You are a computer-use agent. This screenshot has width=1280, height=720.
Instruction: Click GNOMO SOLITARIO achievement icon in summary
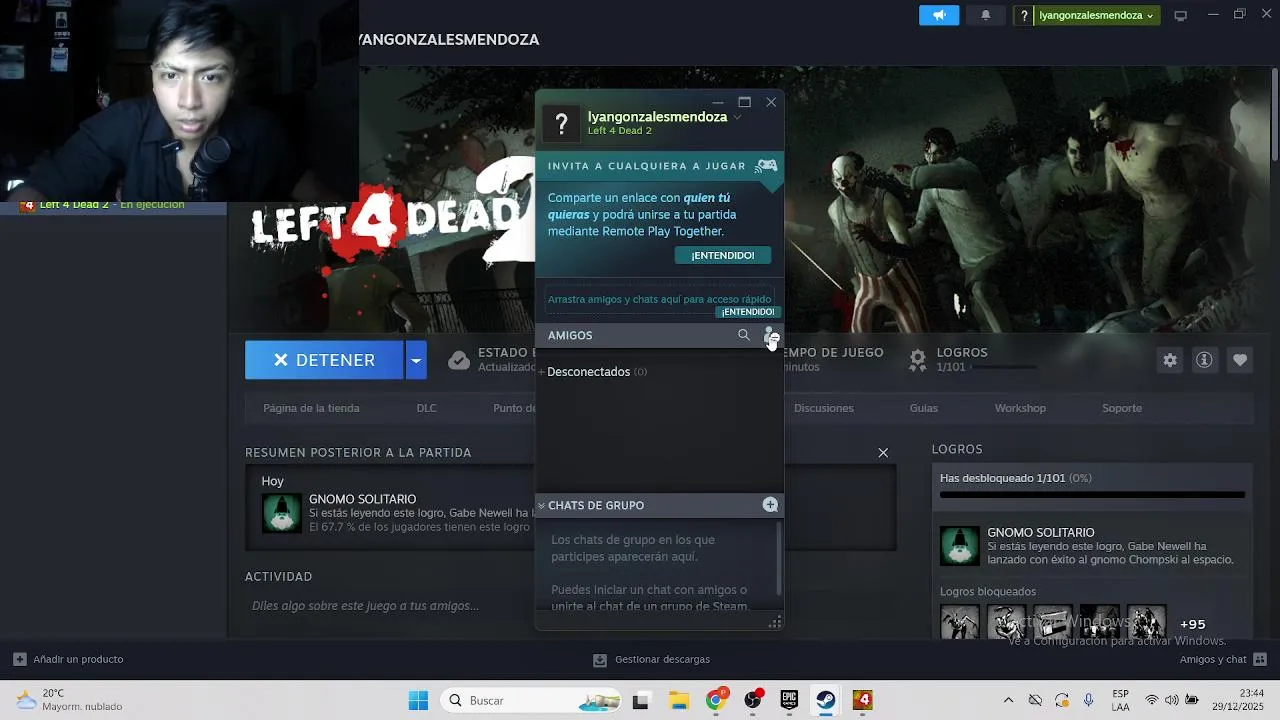[x=282, y=513]
